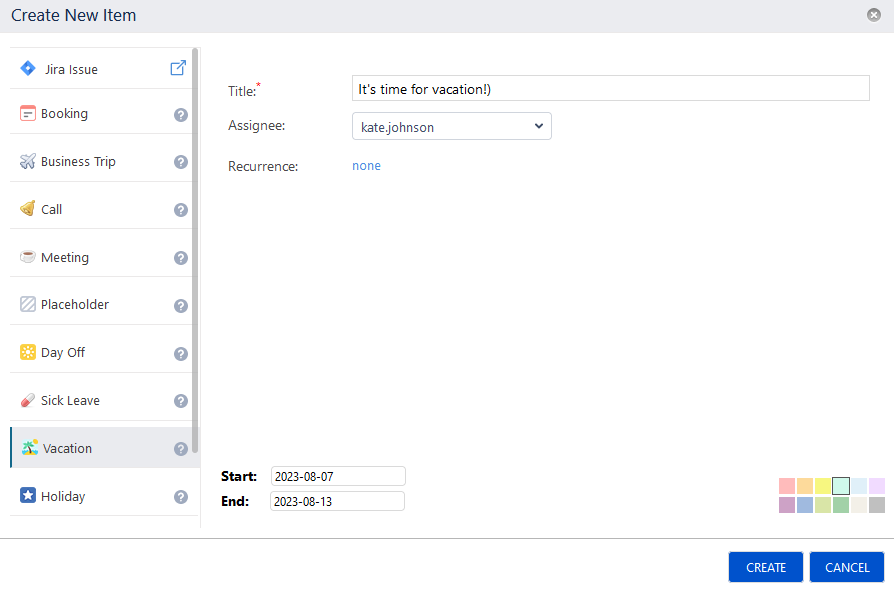This screenshot has width=894, height=590.
Task: Click the help icon next to Vacation
Action: coord(180,448)
